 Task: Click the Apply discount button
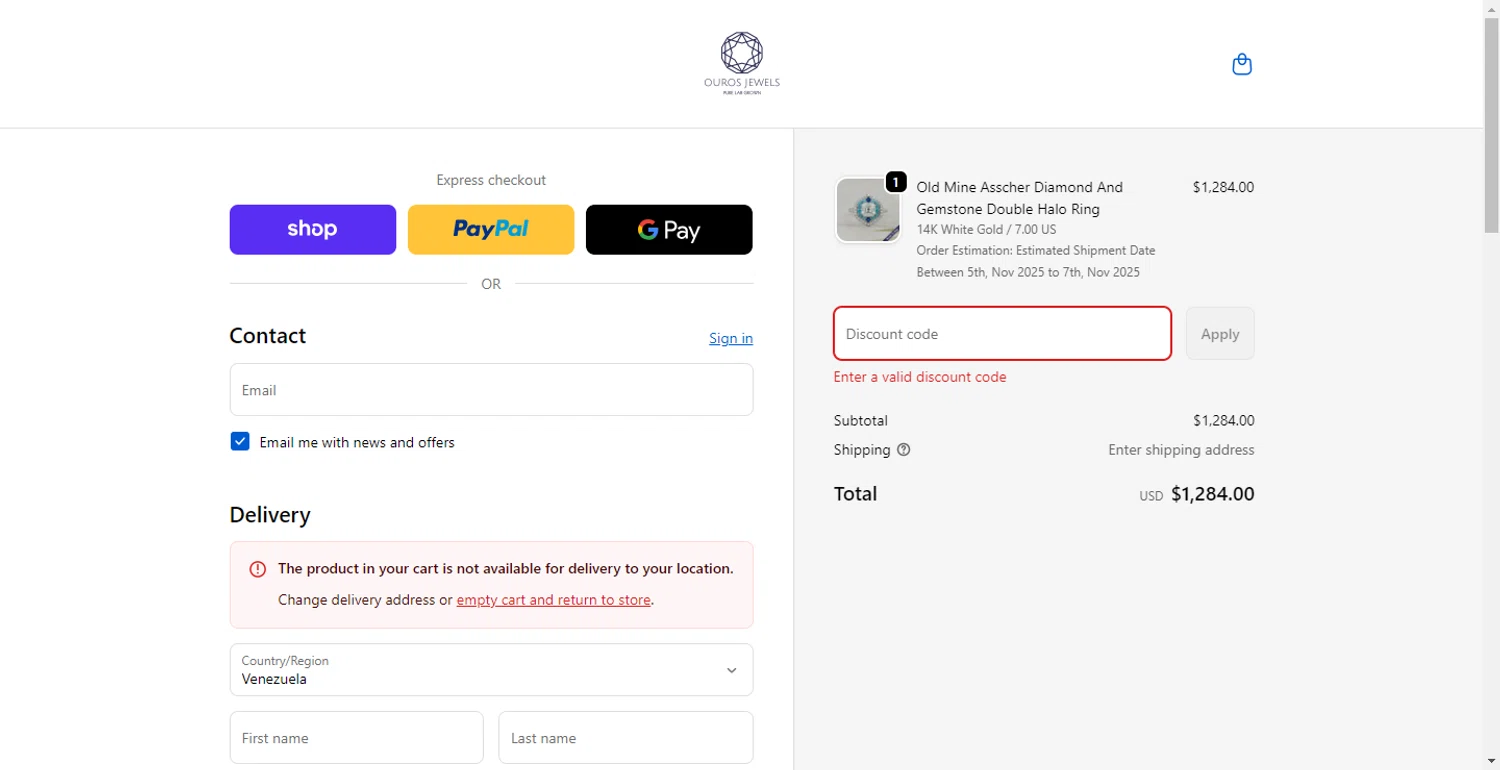pos(1220,334)
